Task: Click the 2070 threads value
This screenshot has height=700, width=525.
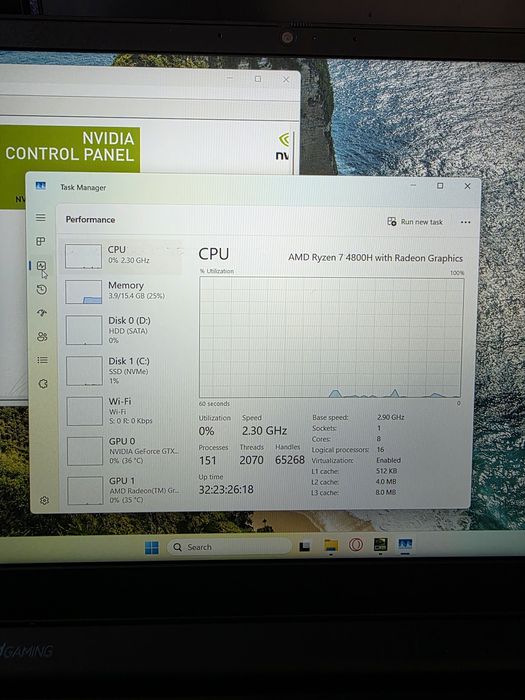Action: tap(251, 460)
